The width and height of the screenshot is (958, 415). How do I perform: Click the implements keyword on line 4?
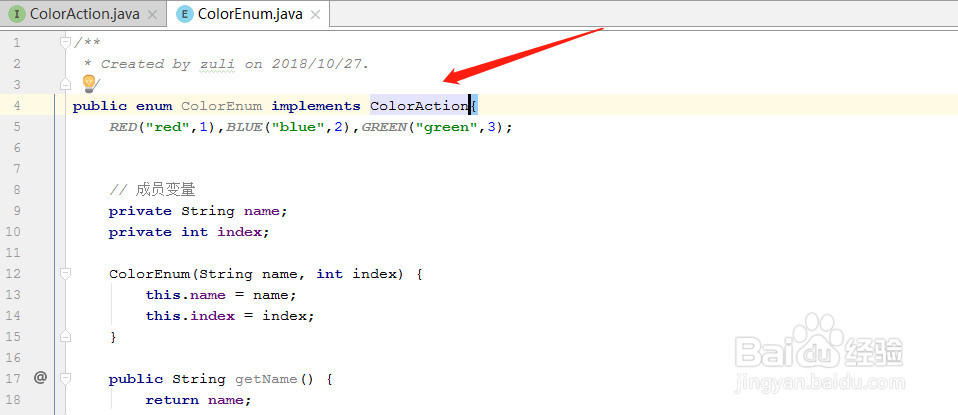tap(316, 106)
